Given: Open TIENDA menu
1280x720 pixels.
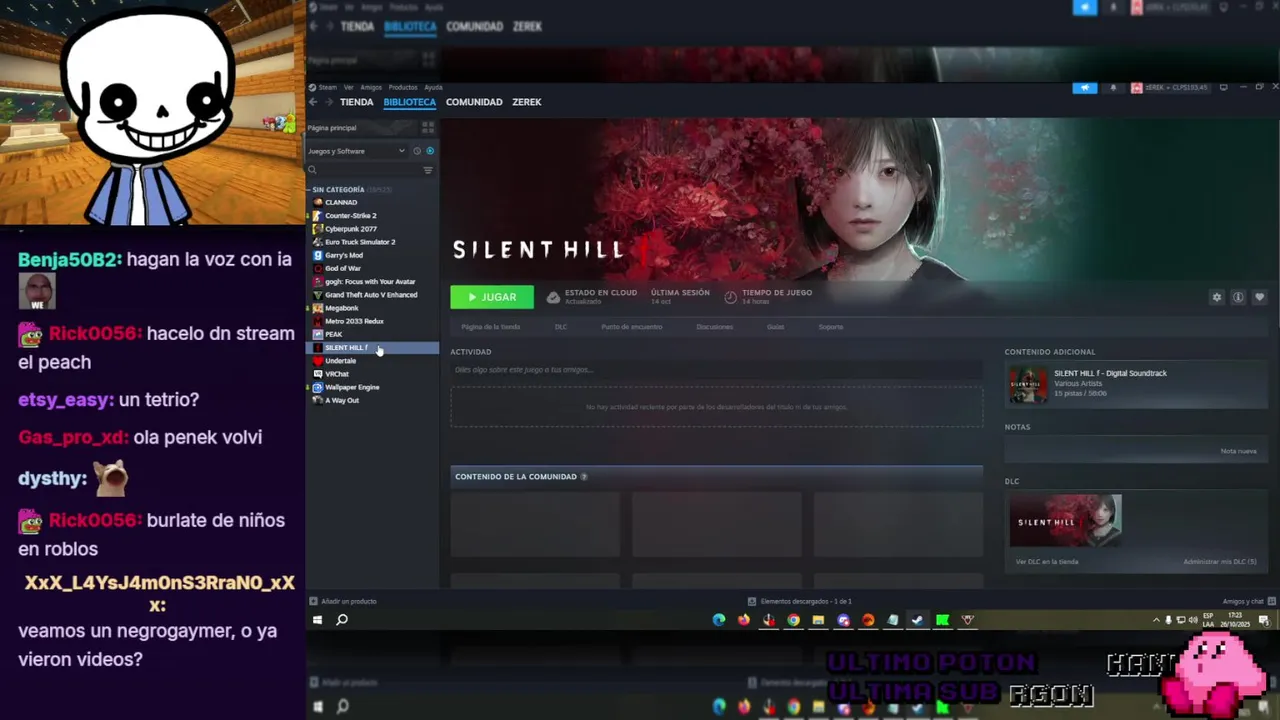Looking at the screenshot, I should tap(356, 102).
